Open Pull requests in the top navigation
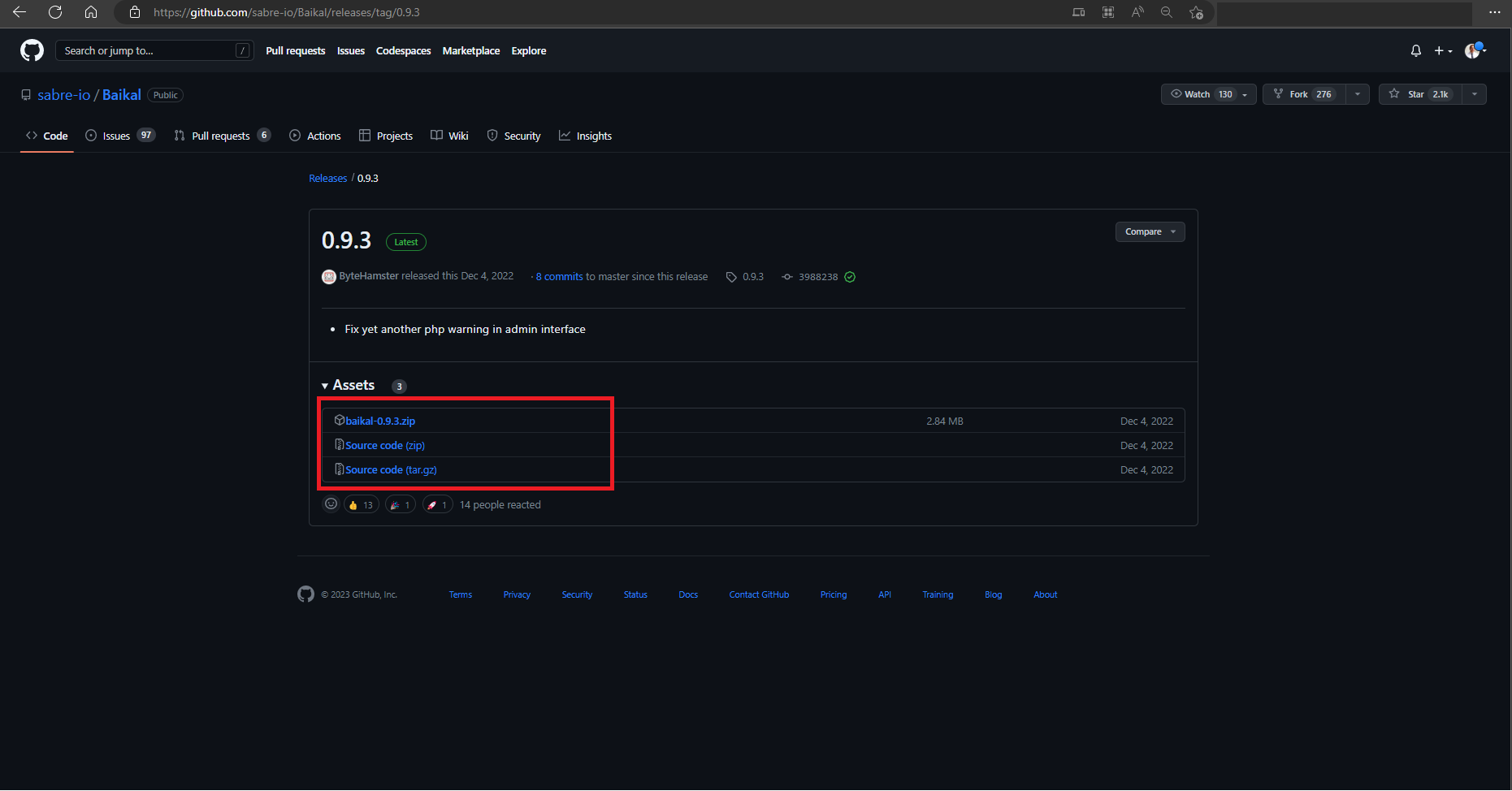1512x791 pixels. [x=296, y=50]
